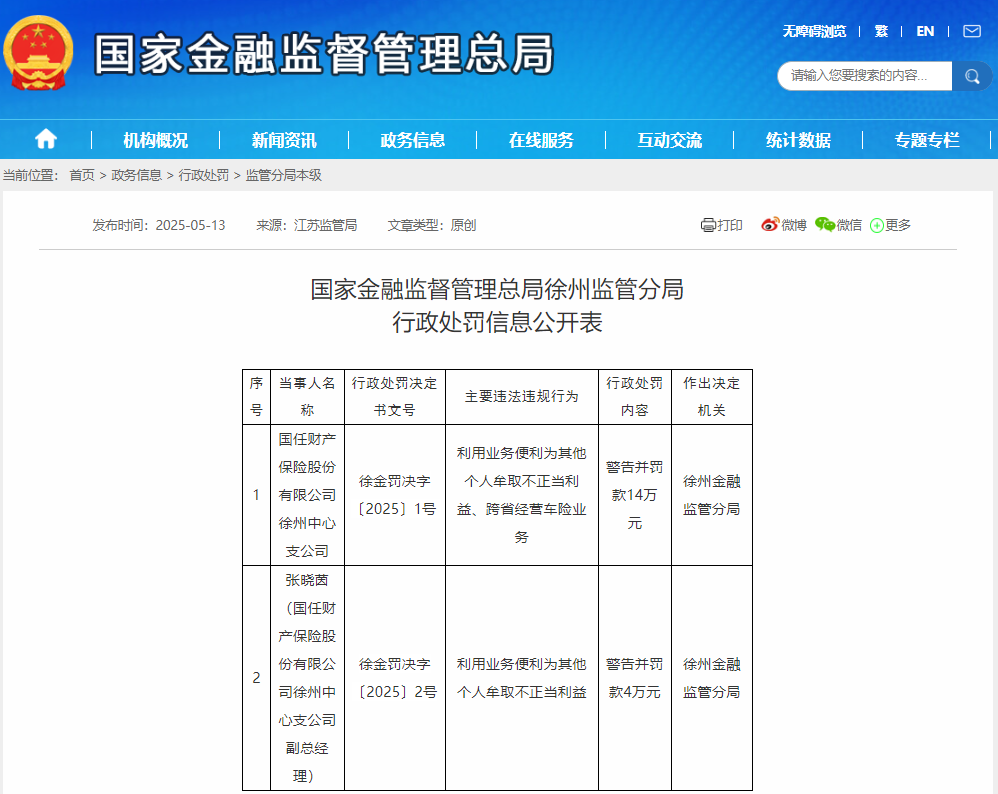The image size is (998, 794).
Task: Click 徐州金融监管分局 in row 1
Action: (712, 495)
